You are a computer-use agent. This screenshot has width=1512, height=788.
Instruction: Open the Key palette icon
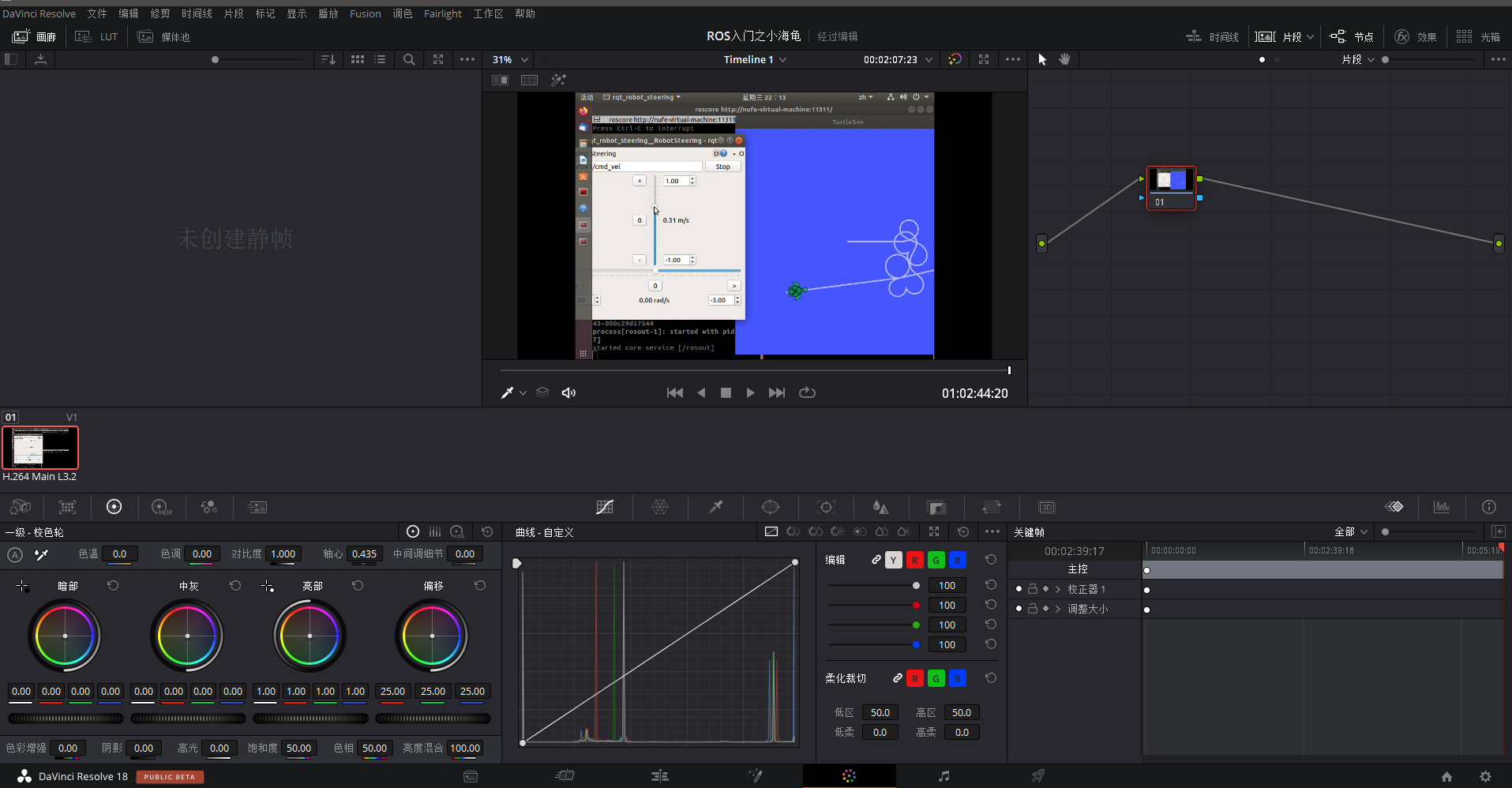[x=936, y=507]
